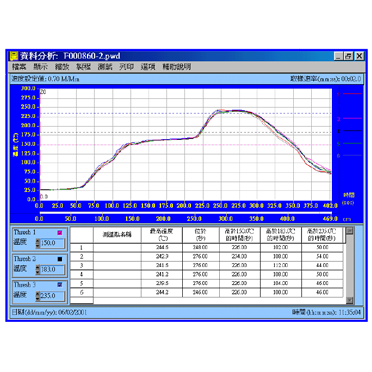Click the 最高溫度 (℃) column header
Screen dimensions: 372x372
tap(162, 235)
